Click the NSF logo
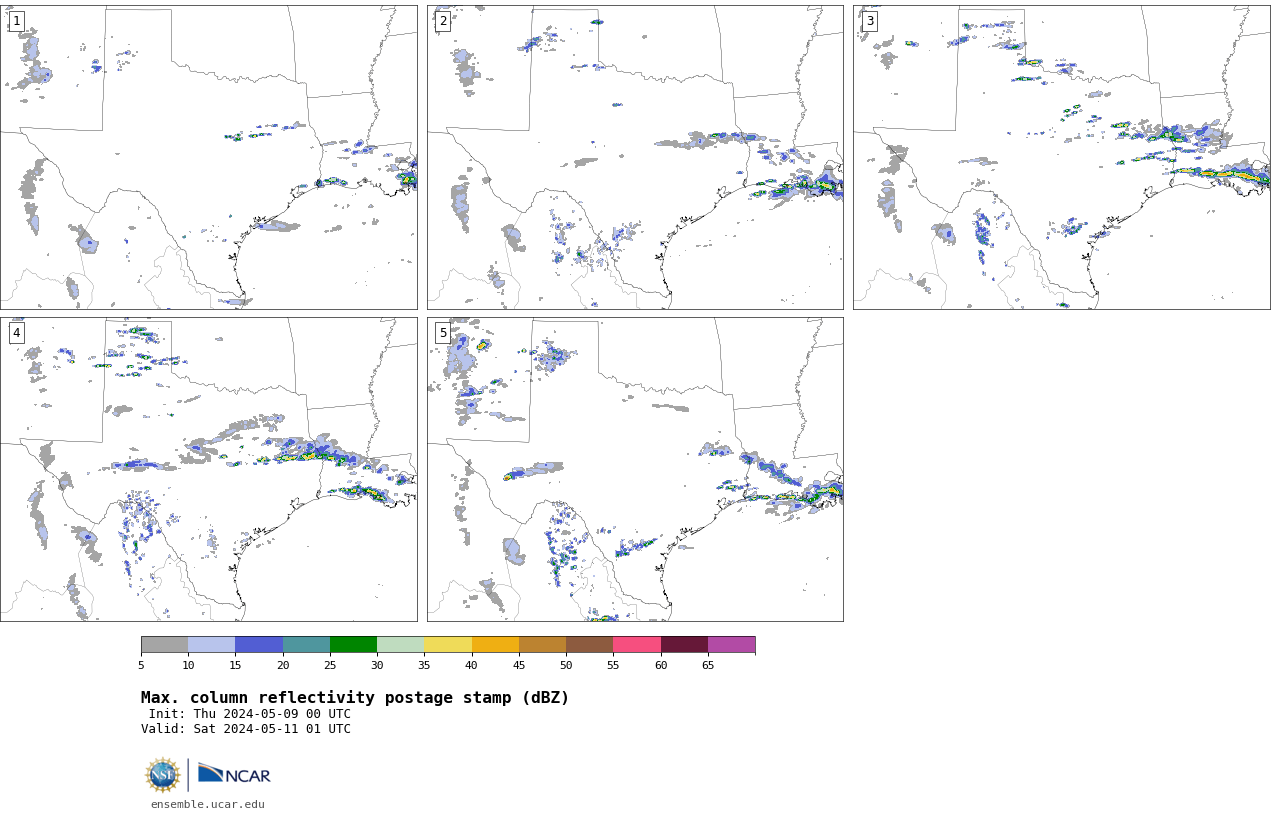Screen dimensions: 1280x815 [x=163, y=775]
